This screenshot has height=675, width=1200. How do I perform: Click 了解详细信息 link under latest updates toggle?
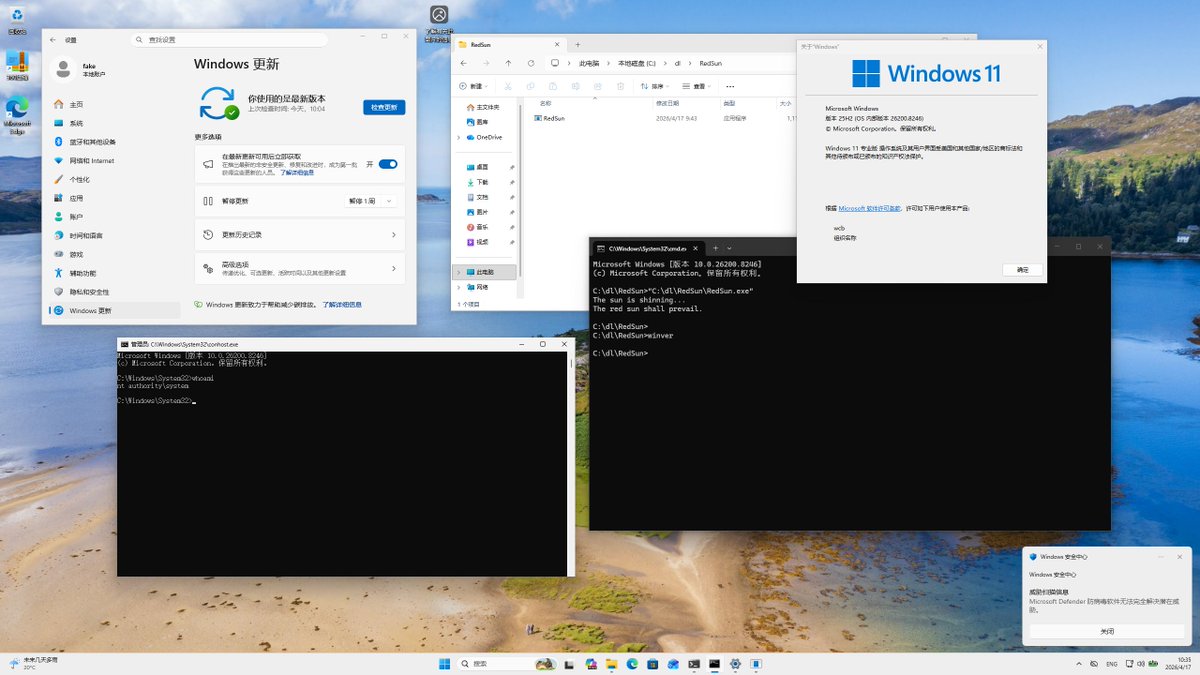297,172
